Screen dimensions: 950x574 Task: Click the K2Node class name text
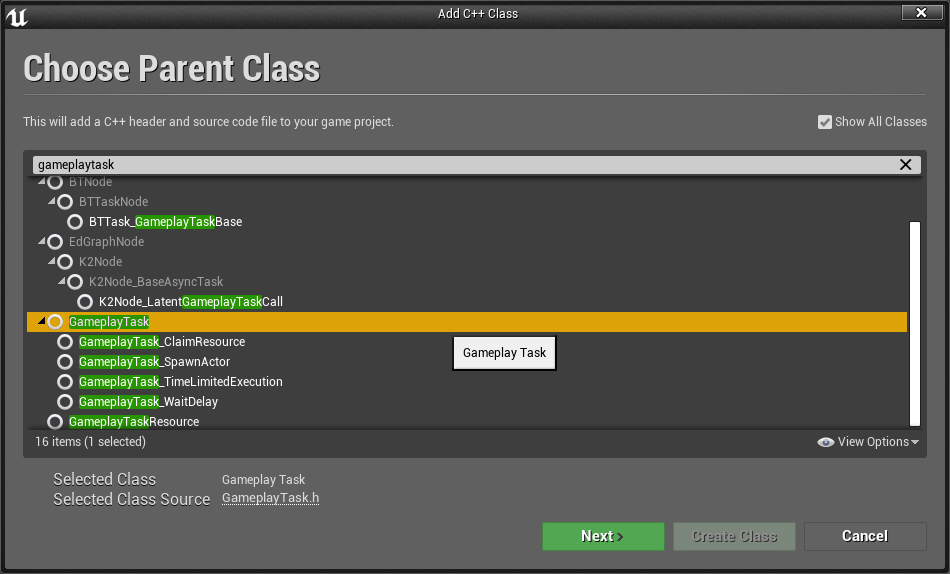coord(101,262)
